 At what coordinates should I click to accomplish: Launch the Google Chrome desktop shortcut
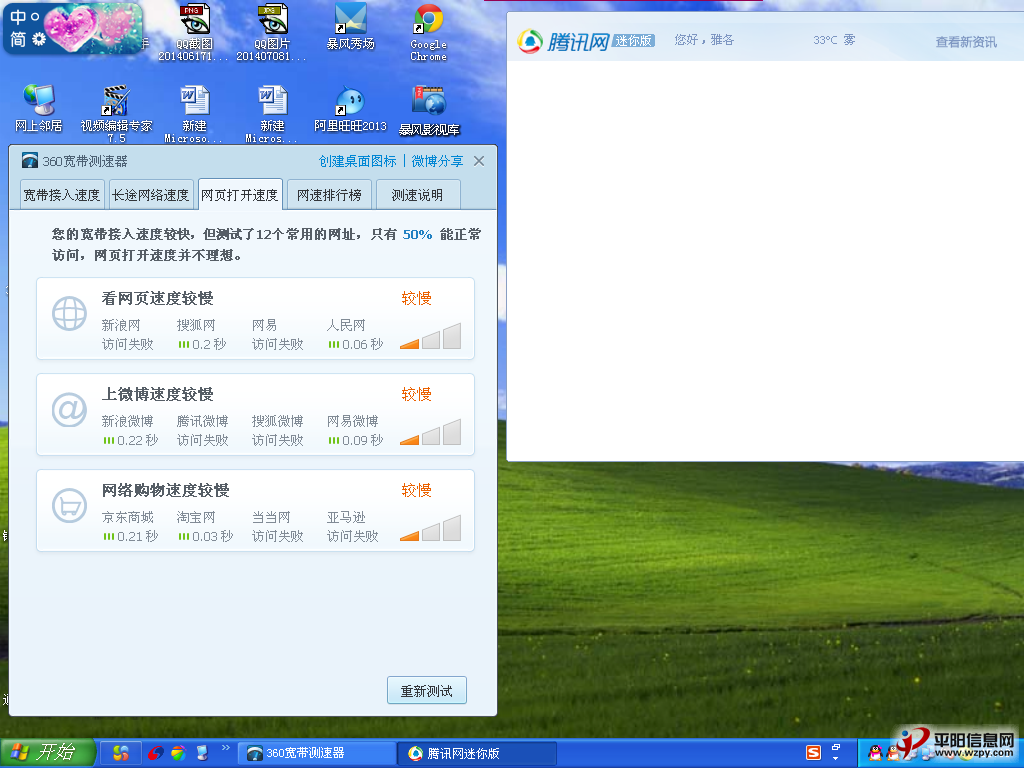tap(428, 33)
